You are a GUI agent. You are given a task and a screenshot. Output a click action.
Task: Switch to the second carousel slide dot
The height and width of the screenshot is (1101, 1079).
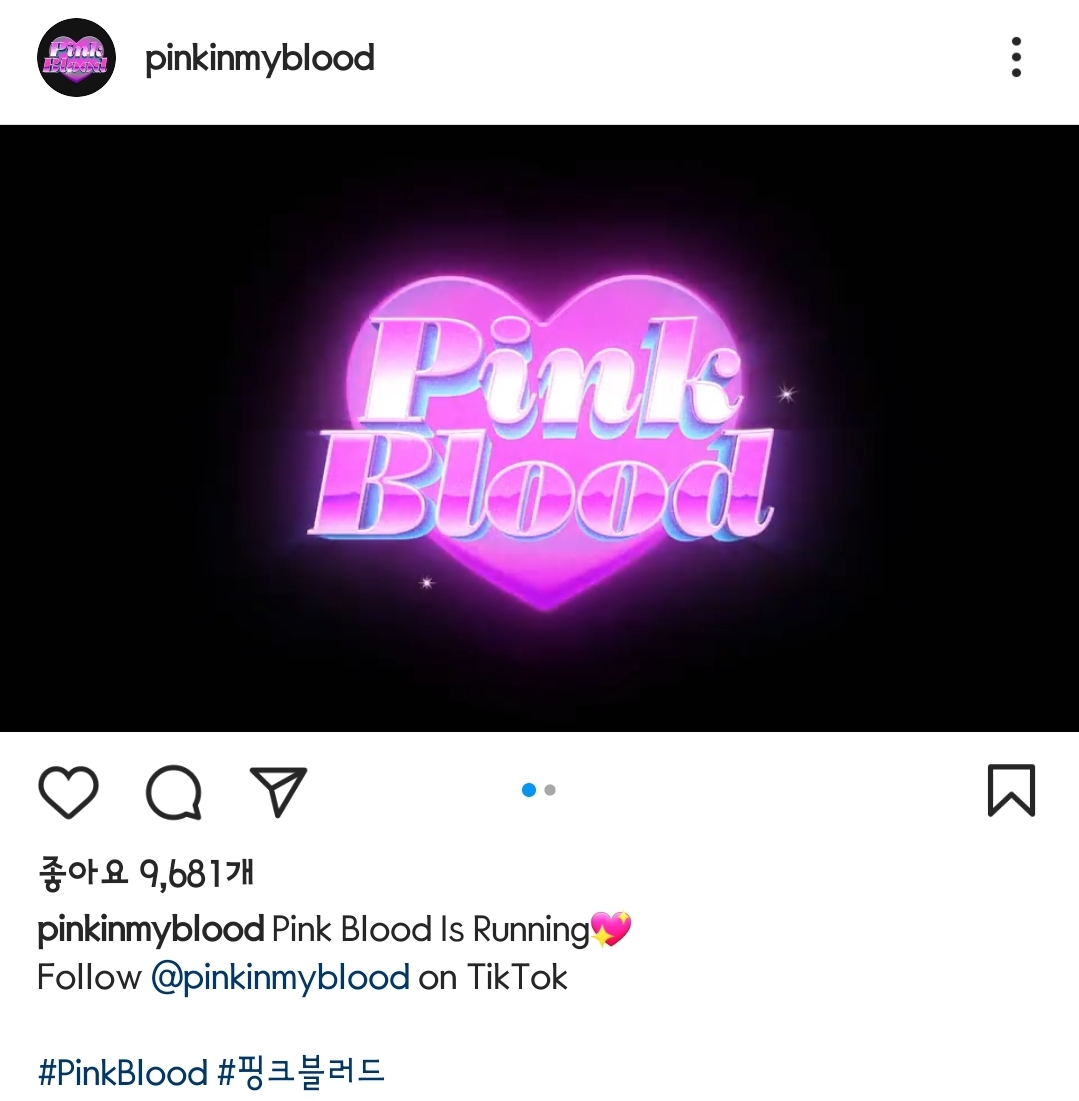click(x=550, y=790)
